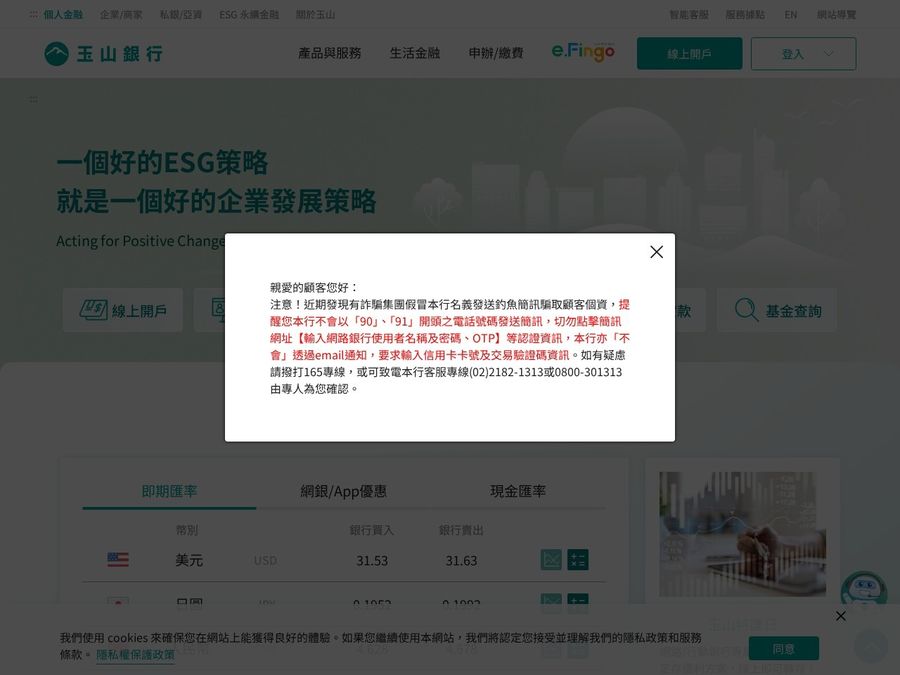
Task: Select the 網銀/App優惠 tab
Action: coord(344,491)
